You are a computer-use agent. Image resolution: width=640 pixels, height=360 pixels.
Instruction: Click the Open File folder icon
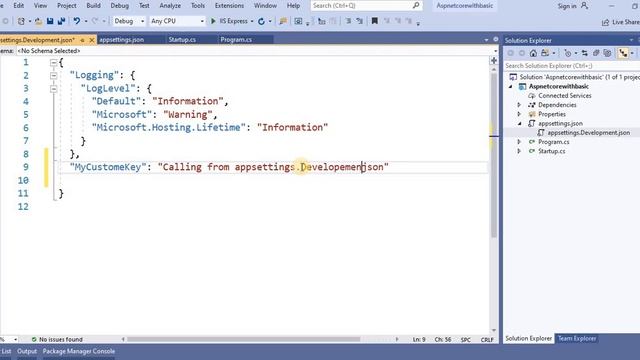[x=38, y=21]
